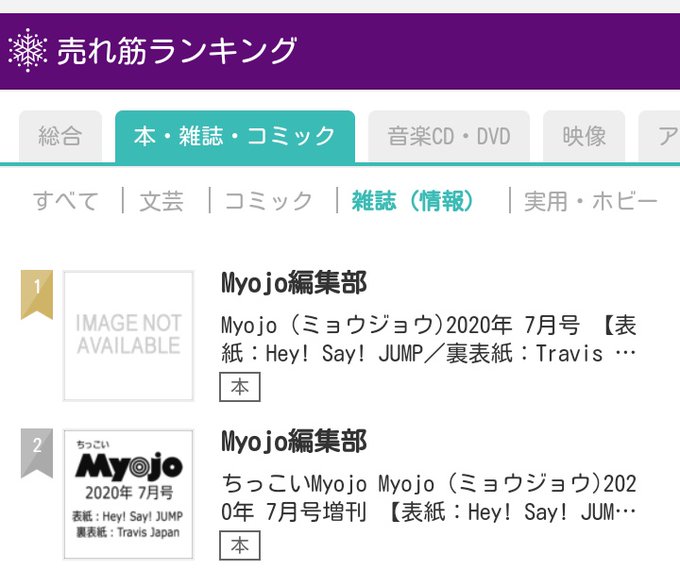The width and height of the screenshot is (680, 570).
Task: Choose the すべて subcategory filter
Action: pos(66,201)
